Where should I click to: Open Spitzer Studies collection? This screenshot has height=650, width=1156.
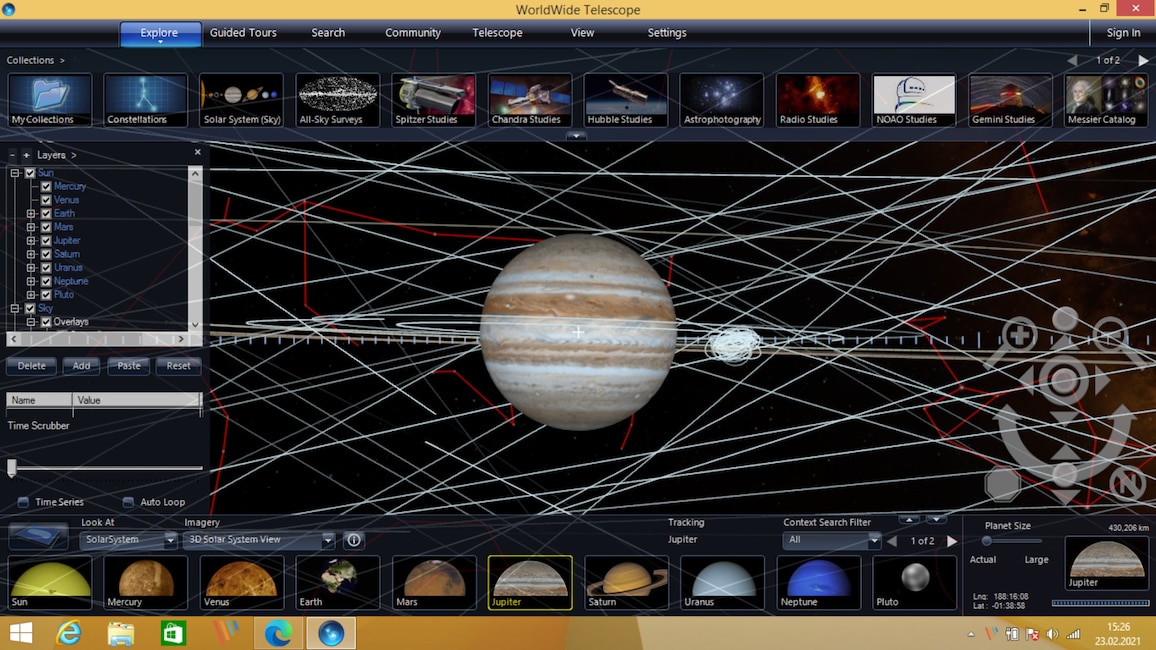click(434, 99)
